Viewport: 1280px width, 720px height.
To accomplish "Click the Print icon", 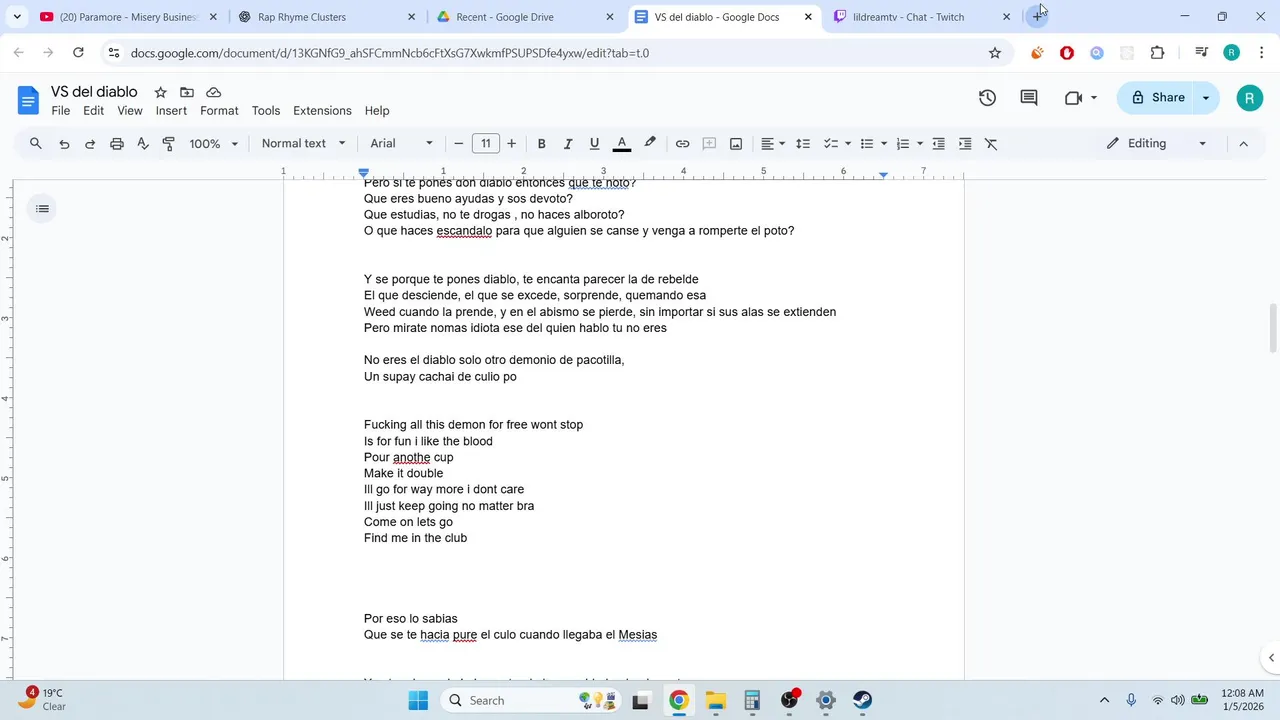I will [x=117, y=144].
